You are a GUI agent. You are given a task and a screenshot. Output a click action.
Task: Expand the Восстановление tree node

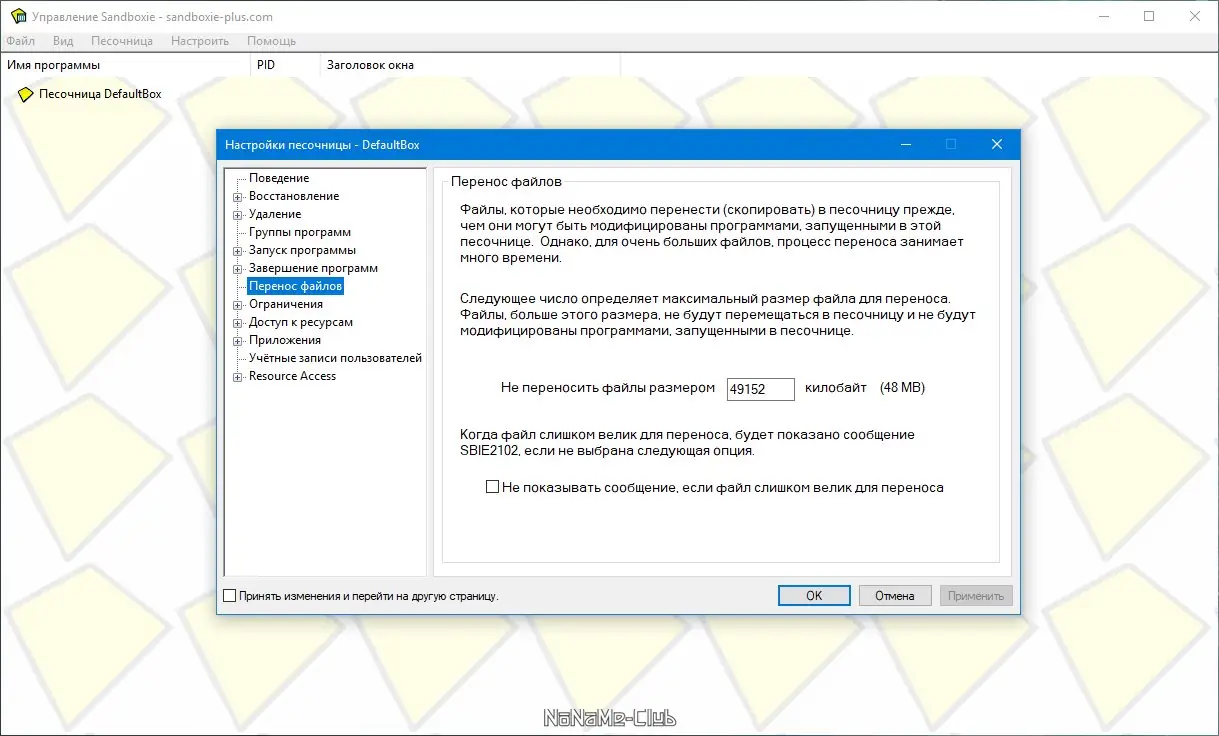coord(238,197)
